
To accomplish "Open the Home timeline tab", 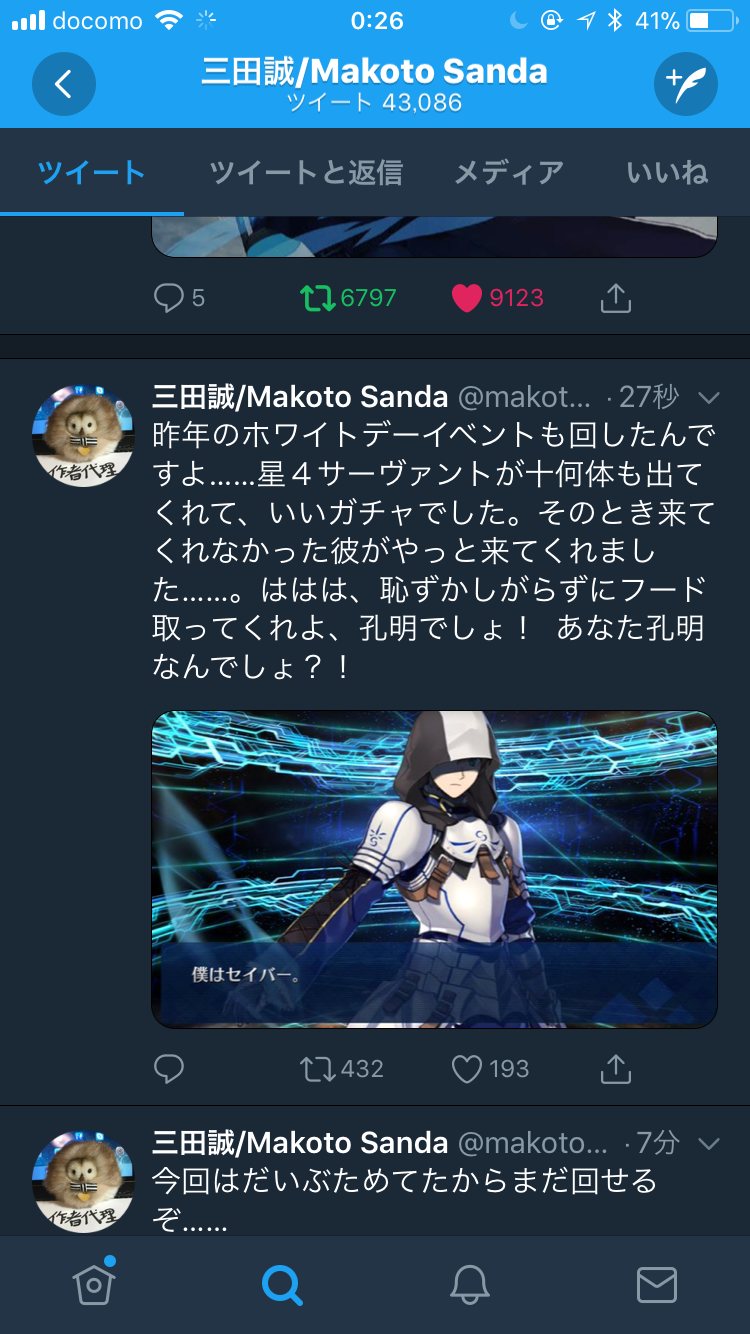I will pyautogui.click(x=94, y=1284).
